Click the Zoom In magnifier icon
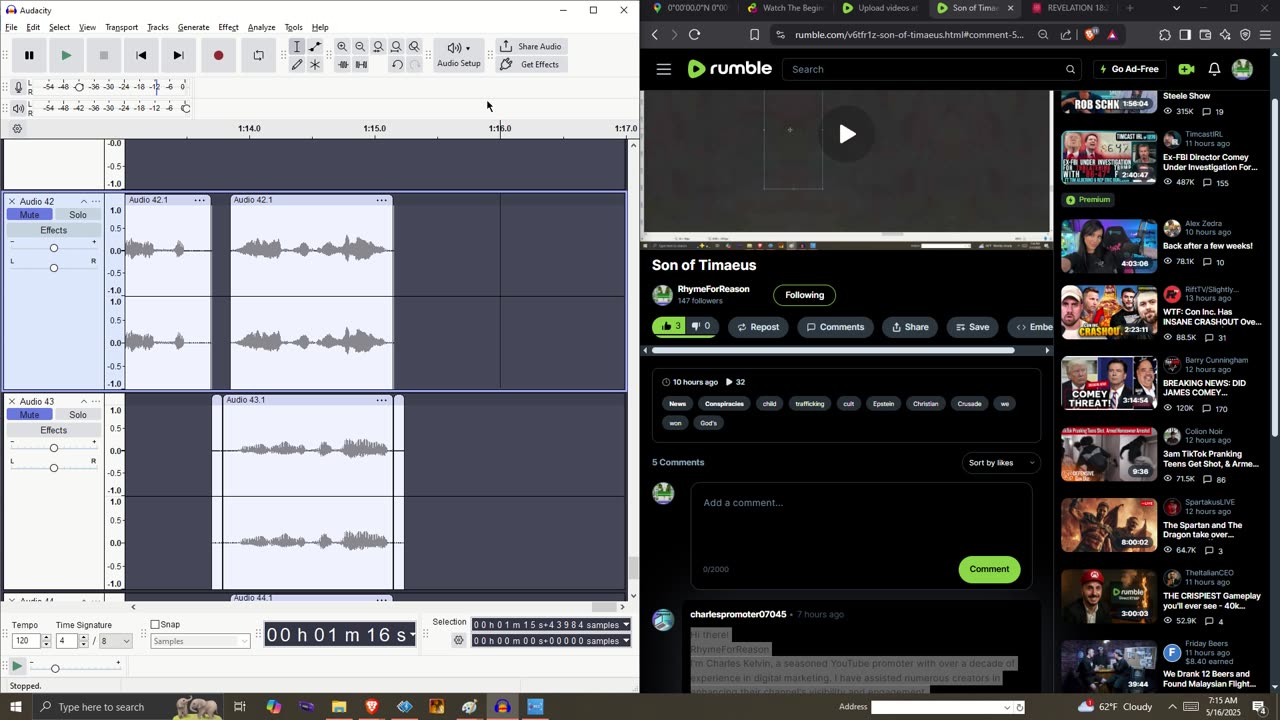This screenshot has height=720, width=1280. click(342, 47)
